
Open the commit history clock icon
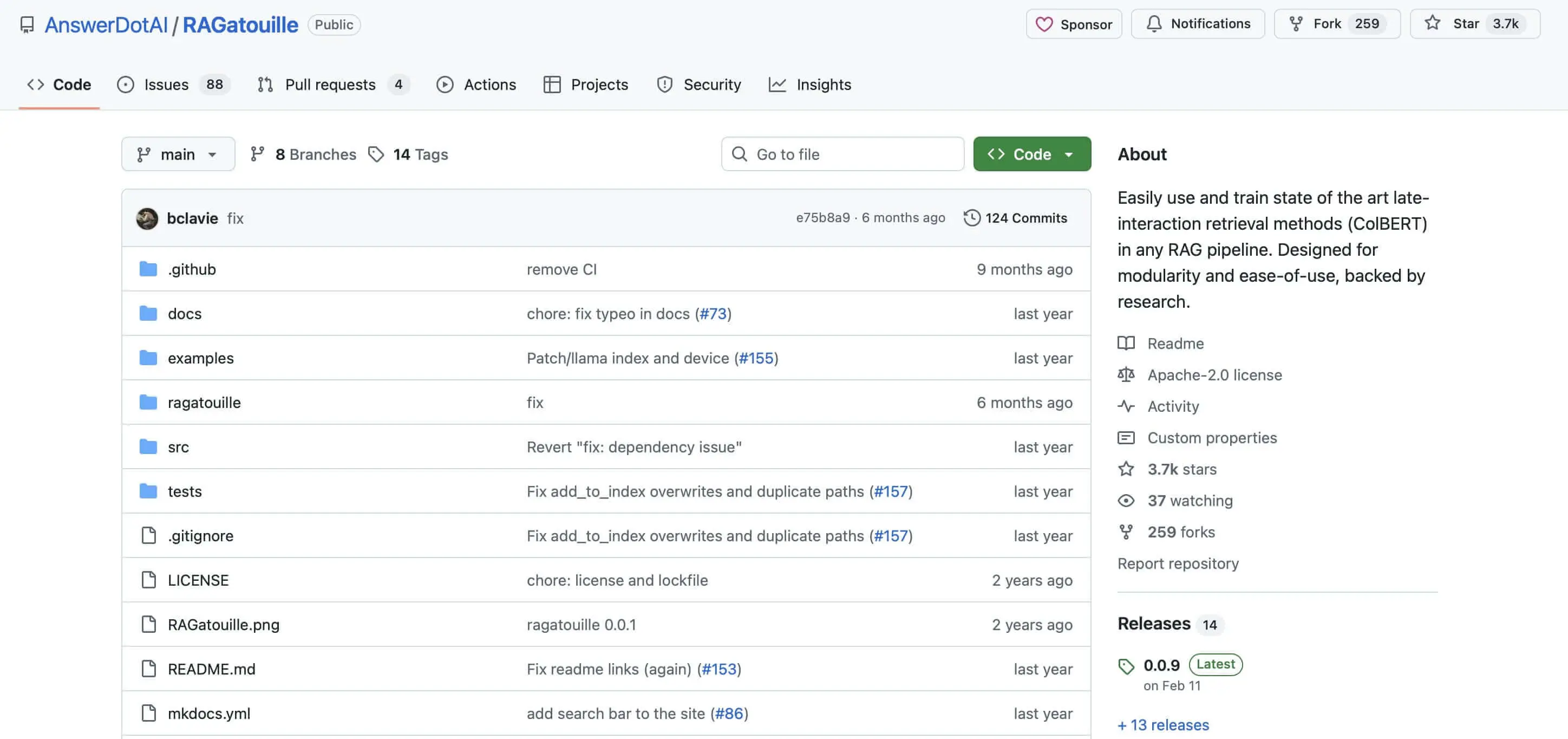[x=971, y=217]
